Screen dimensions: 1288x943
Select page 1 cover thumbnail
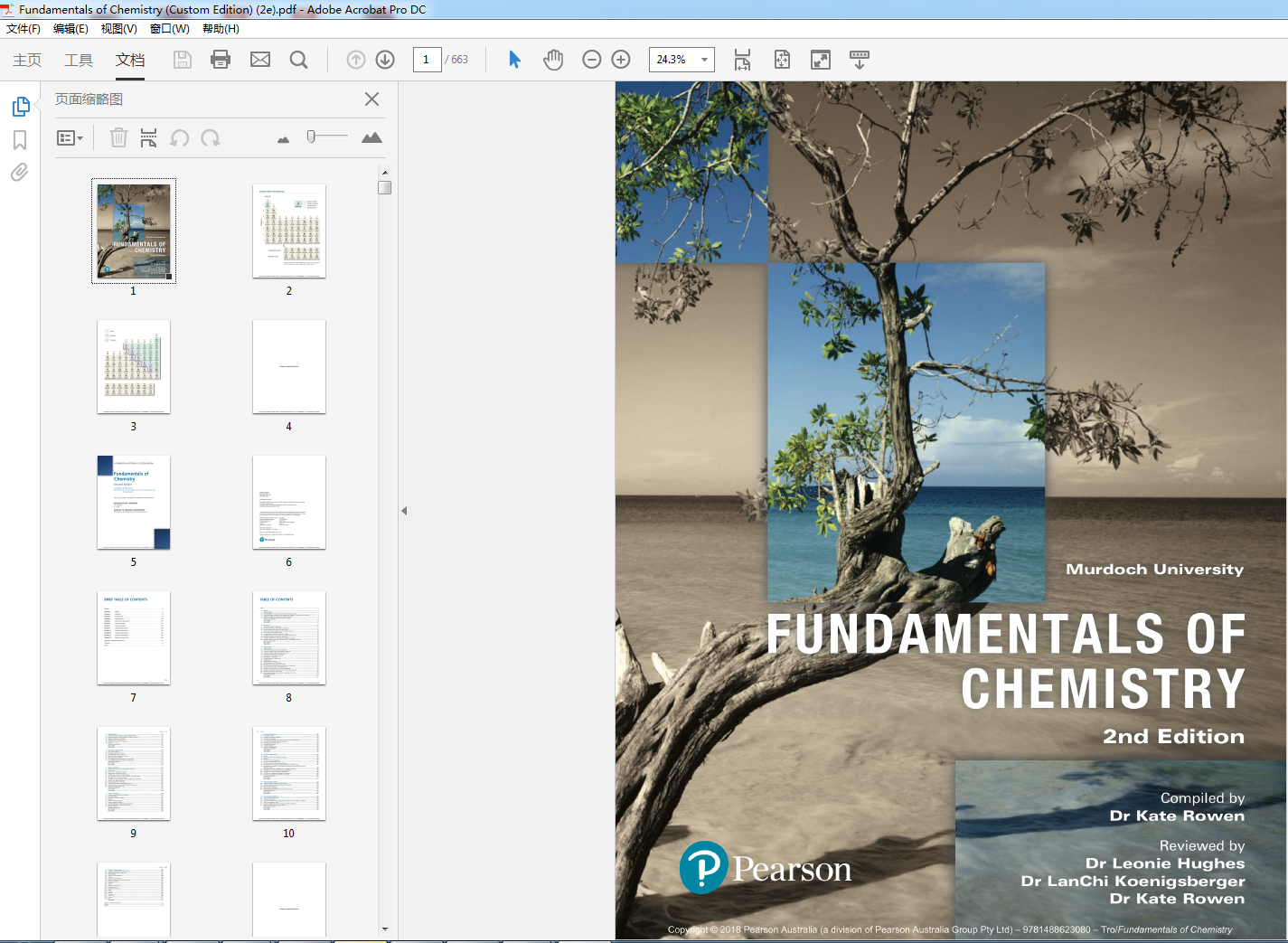coord(134,231)
